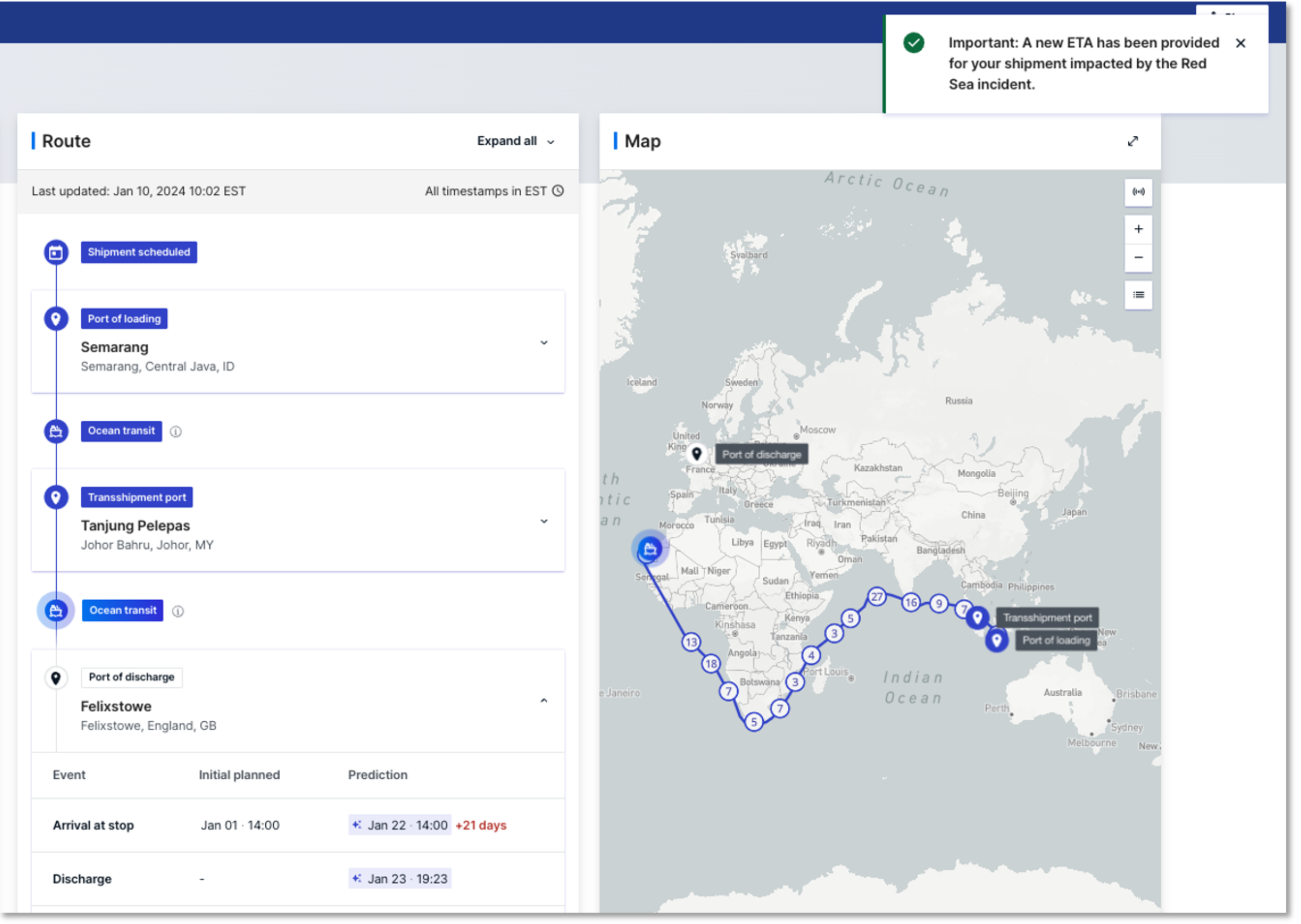1301x924 pixels.
Task: Click the Arrival at stop row label
Action: click(93, 826)
